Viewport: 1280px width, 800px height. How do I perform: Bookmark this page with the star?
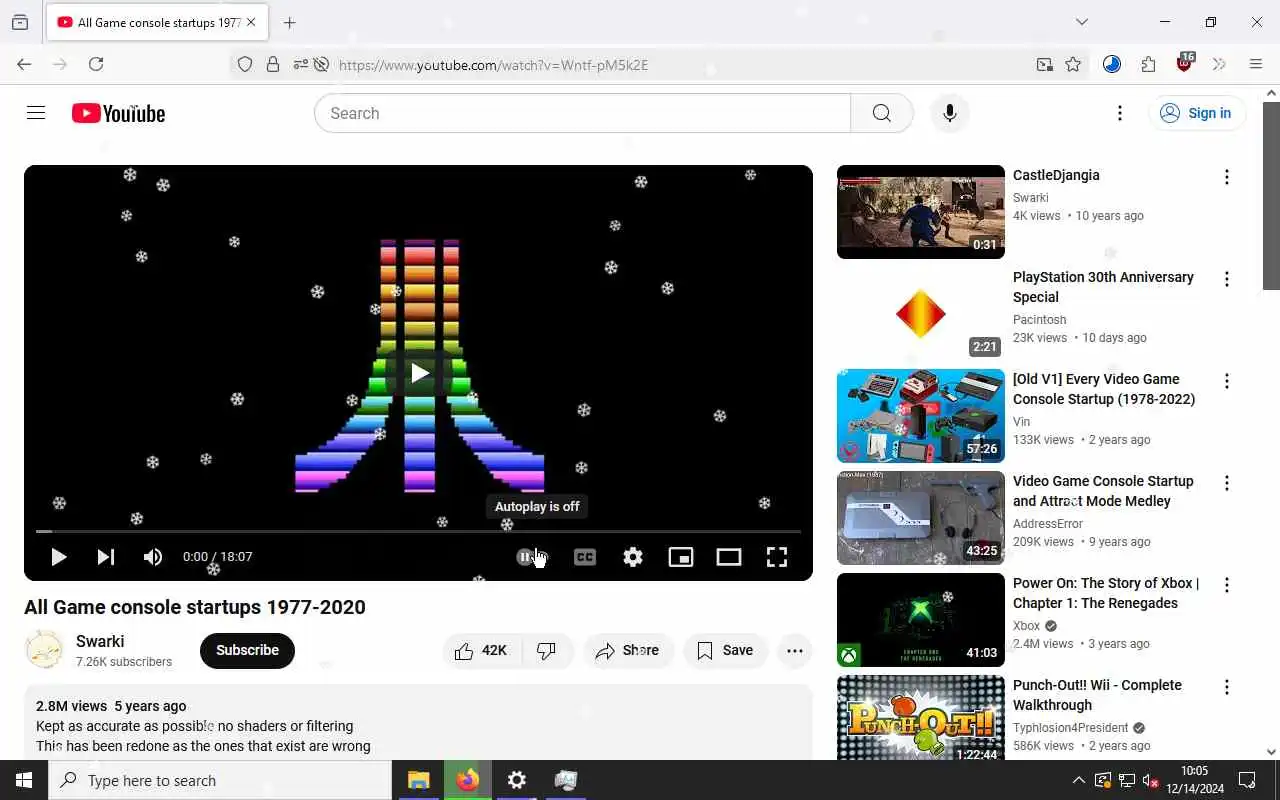[x=1073, y=65]
